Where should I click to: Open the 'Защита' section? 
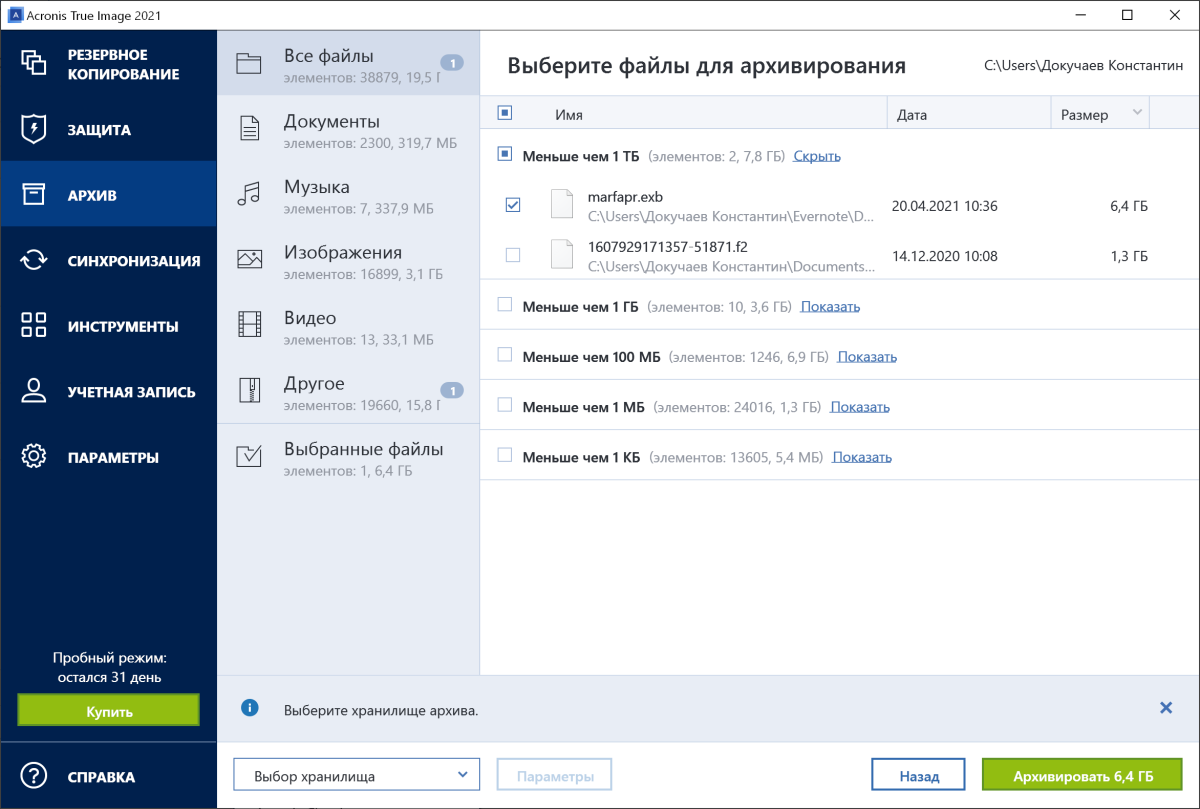point(108,129)
